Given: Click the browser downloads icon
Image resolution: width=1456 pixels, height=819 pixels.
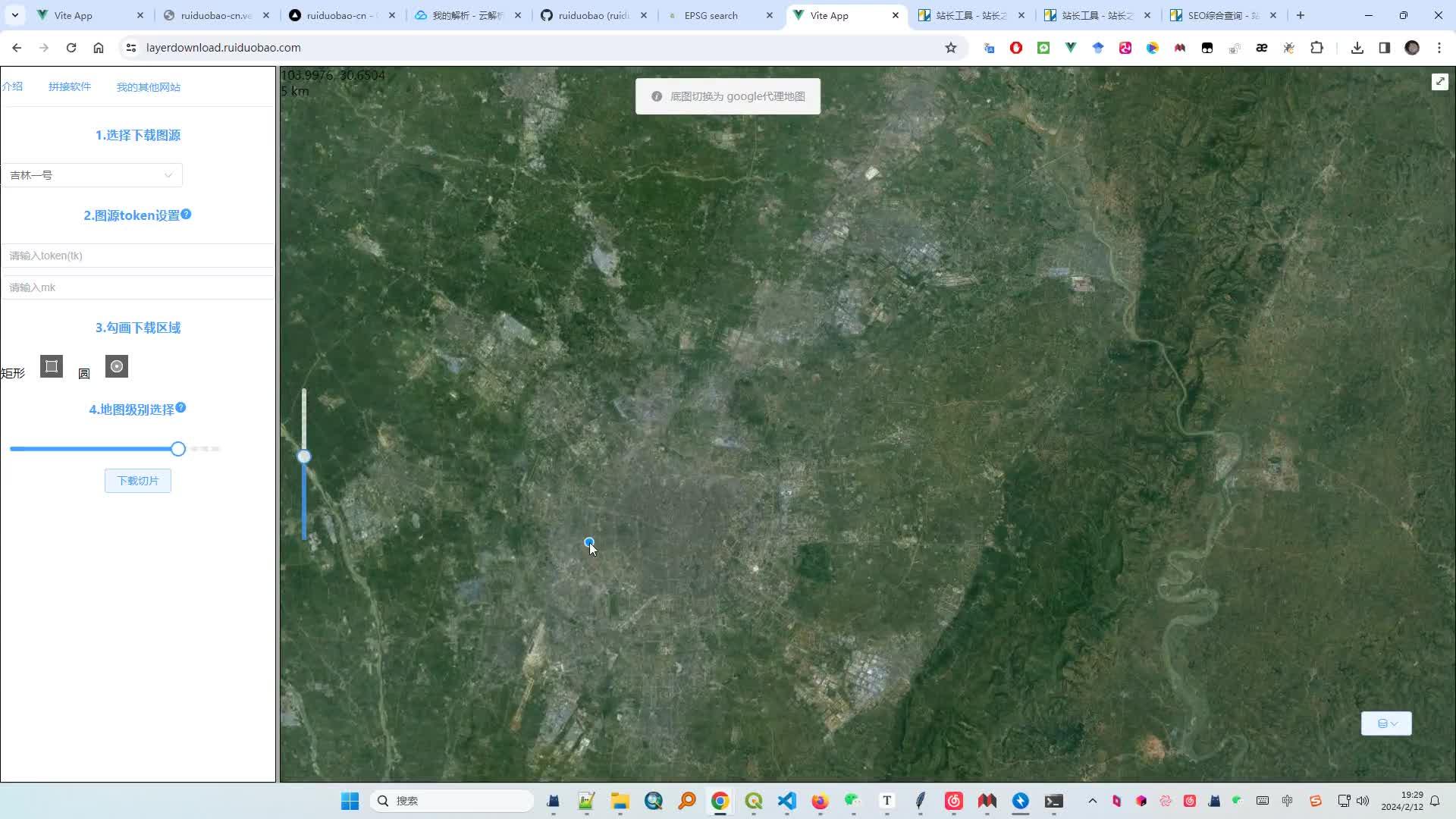Looking at the screenshot, I should point(1357,47).
